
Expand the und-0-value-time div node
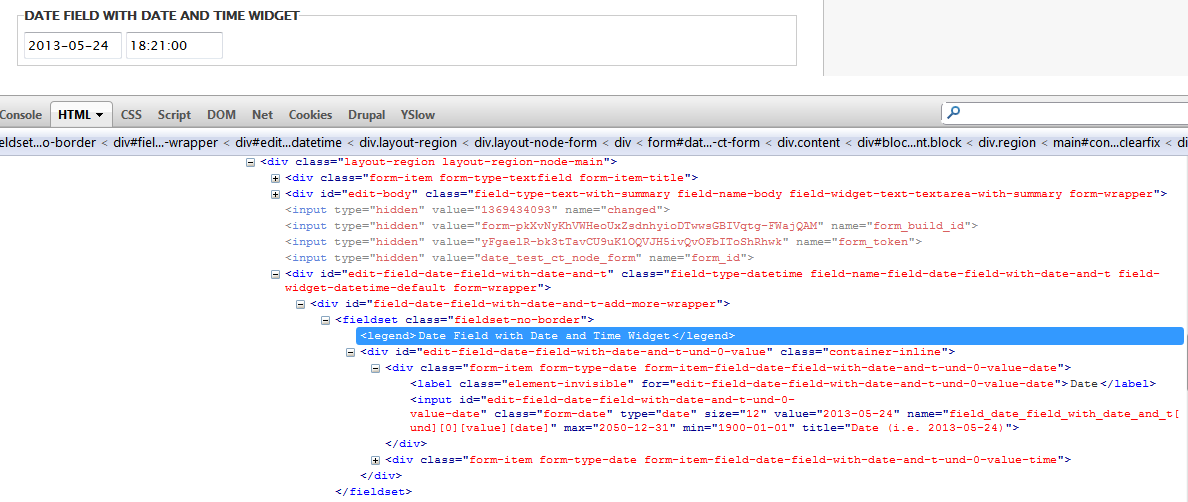(376, 460)
